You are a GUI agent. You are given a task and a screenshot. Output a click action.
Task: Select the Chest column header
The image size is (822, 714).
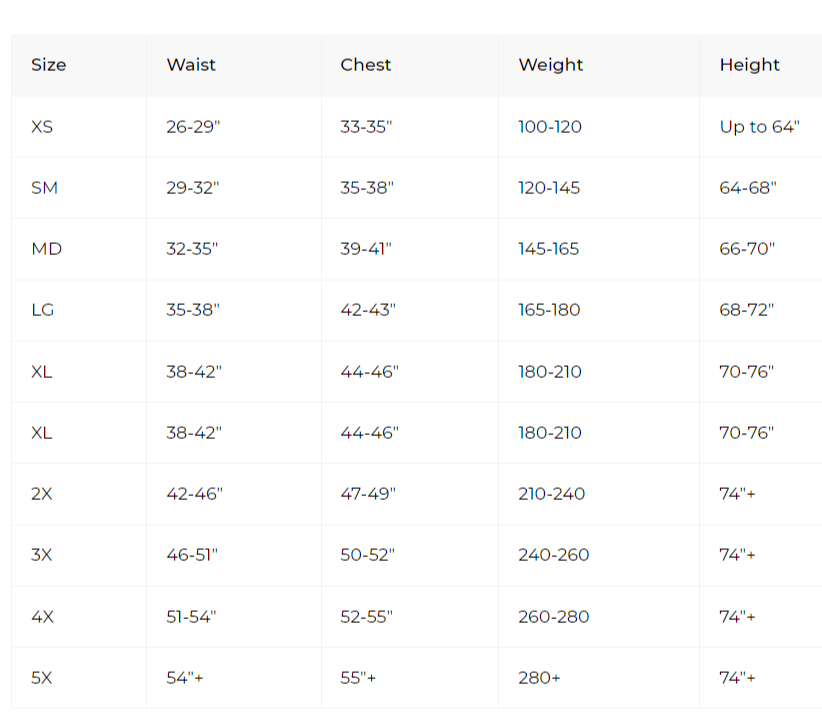366,65
